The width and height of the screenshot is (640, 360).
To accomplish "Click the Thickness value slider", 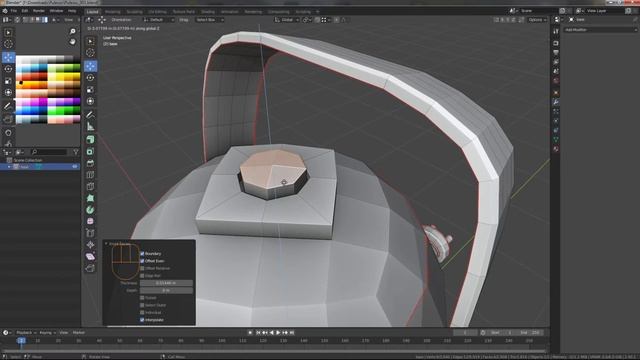I will tap(166, 283).
